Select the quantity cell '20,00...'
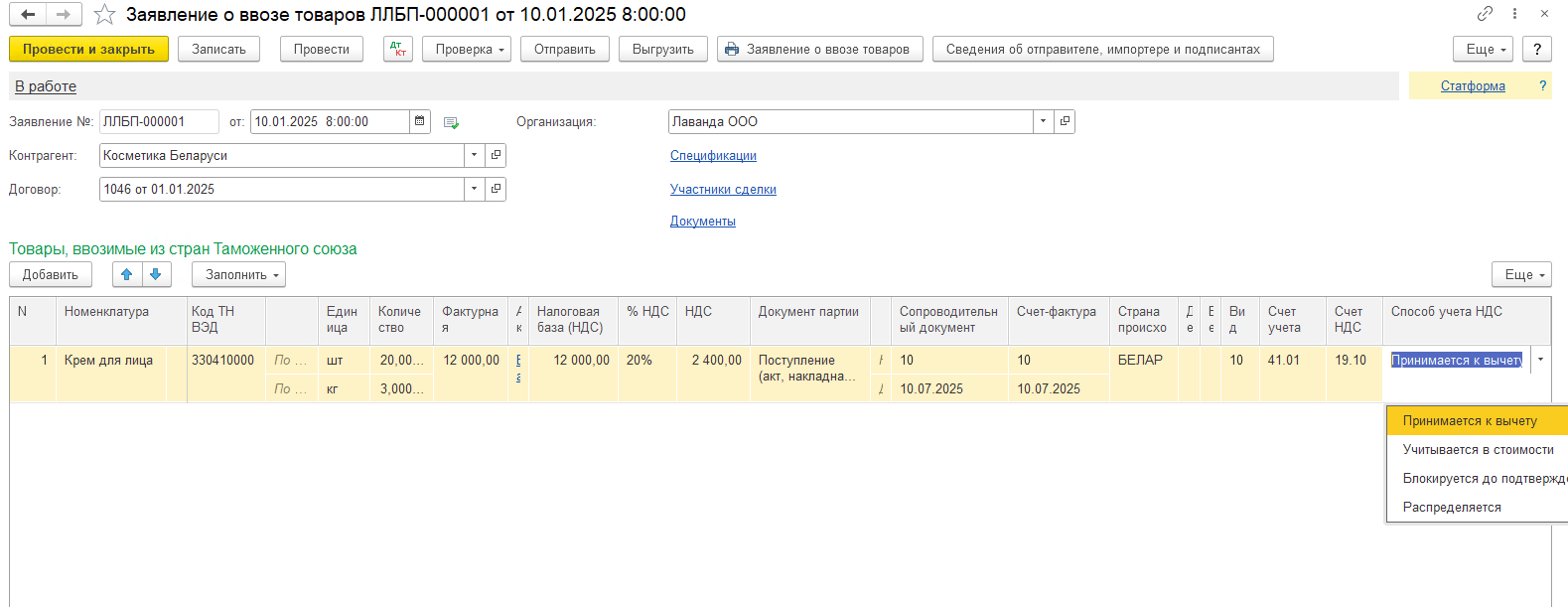The height and width of the screenshot is (607, 1568). (401, 360)
